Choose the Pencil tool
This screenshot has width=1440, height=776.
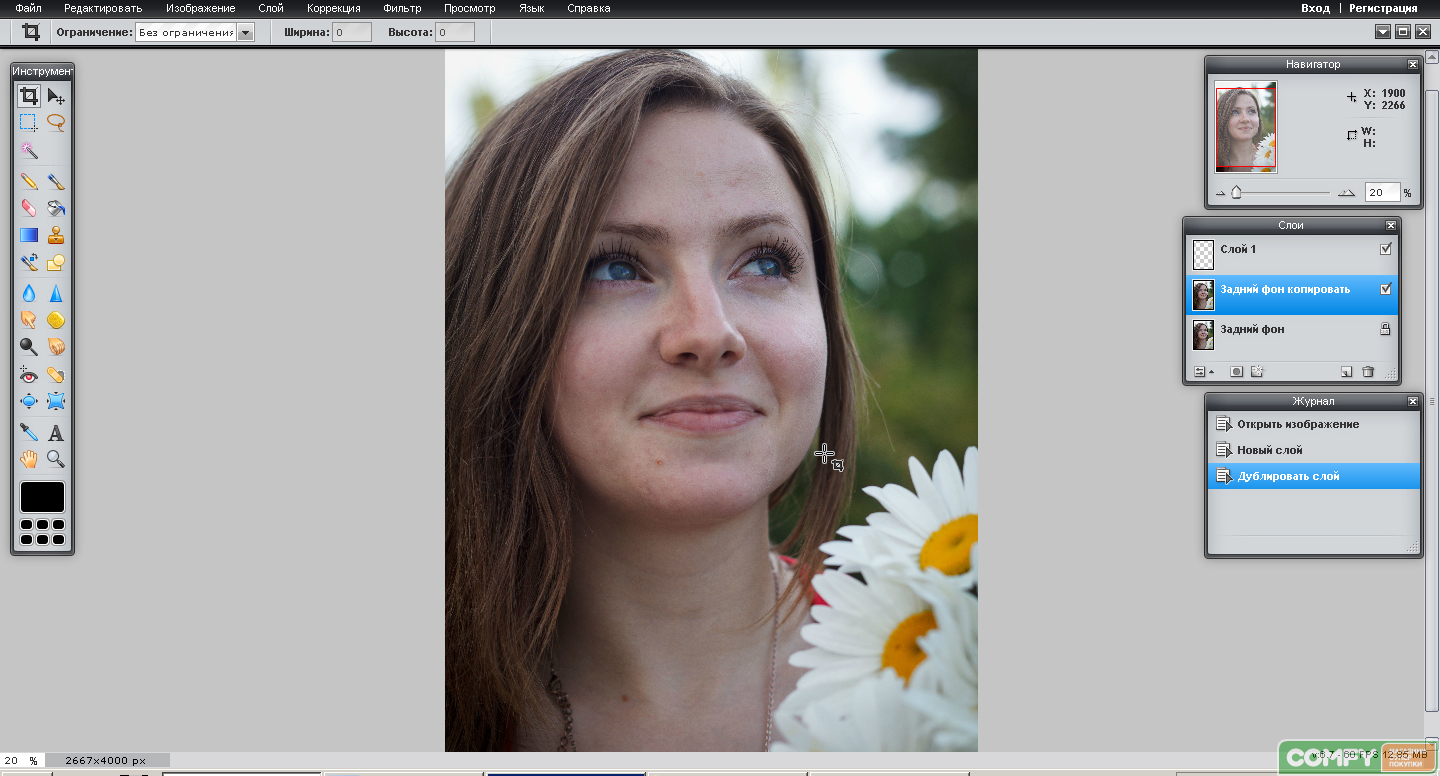pos(29,182)
